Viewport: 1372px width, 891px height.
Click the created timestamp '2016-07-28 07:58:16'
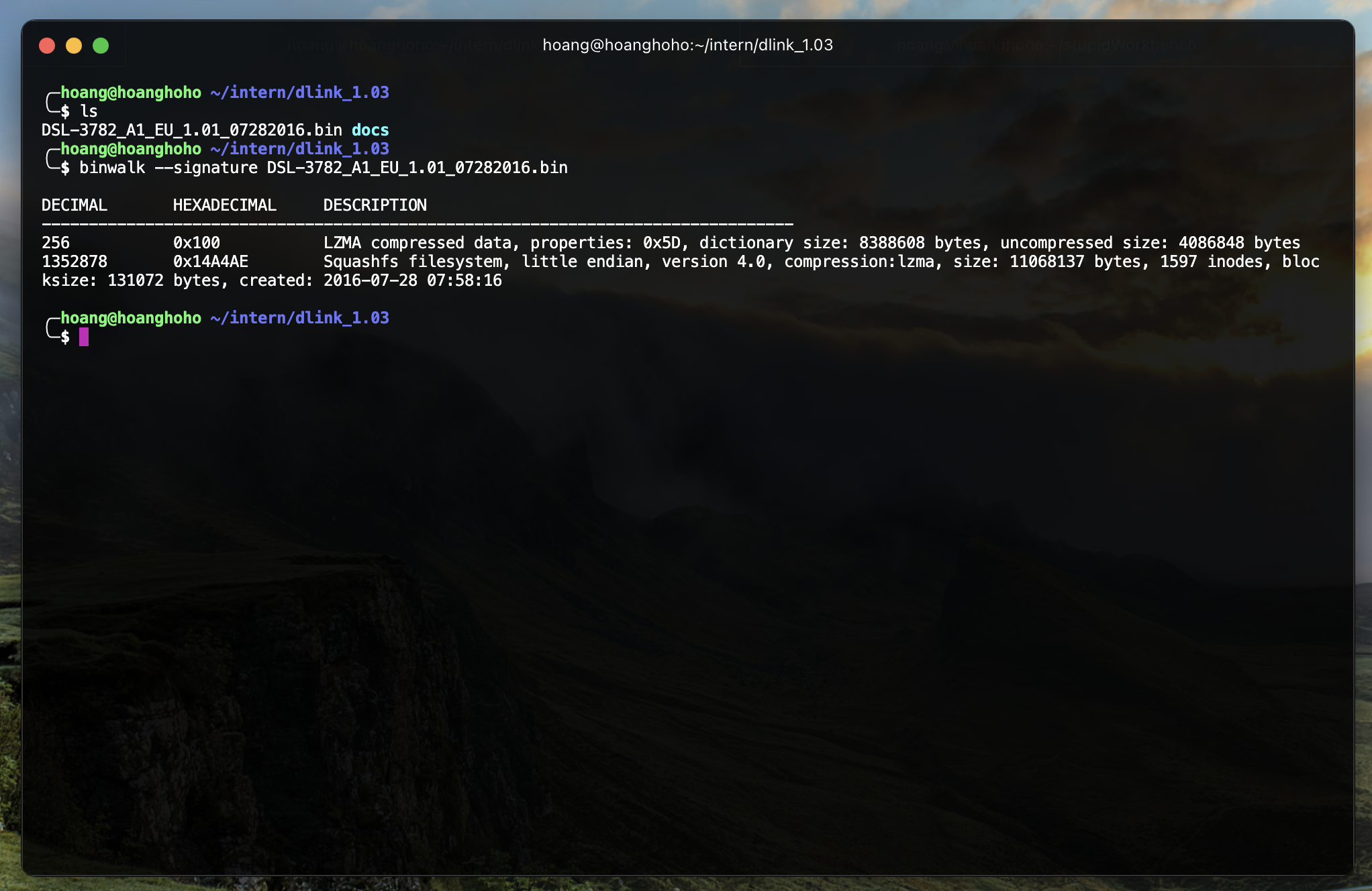413,280
